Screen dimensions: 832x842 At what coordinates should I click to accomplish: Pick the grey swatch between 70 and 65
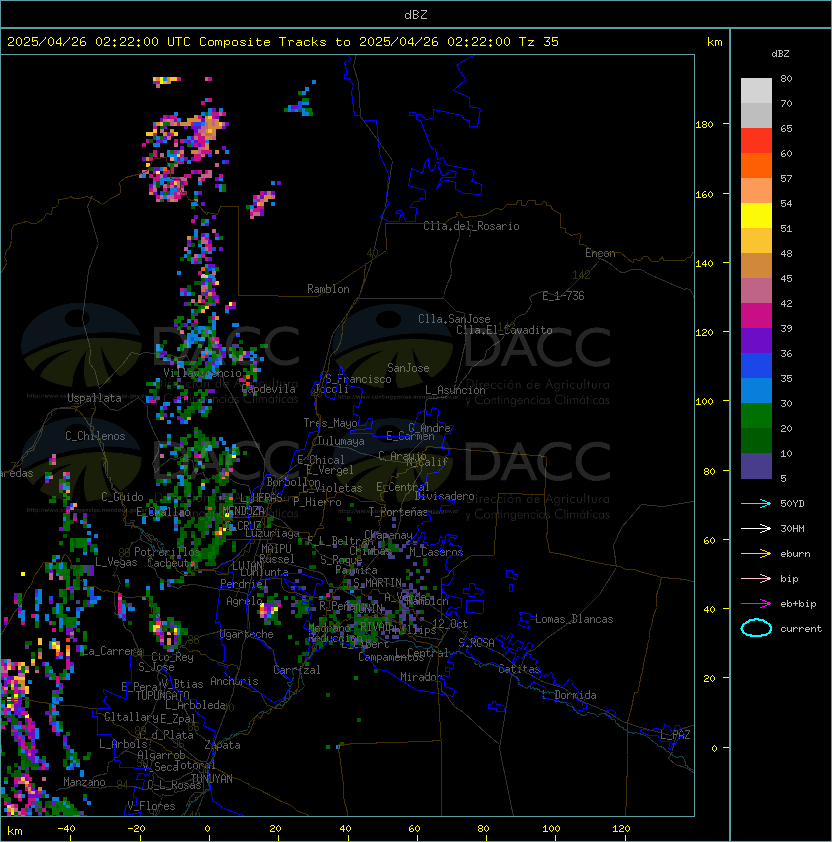(x=756, y=115)
